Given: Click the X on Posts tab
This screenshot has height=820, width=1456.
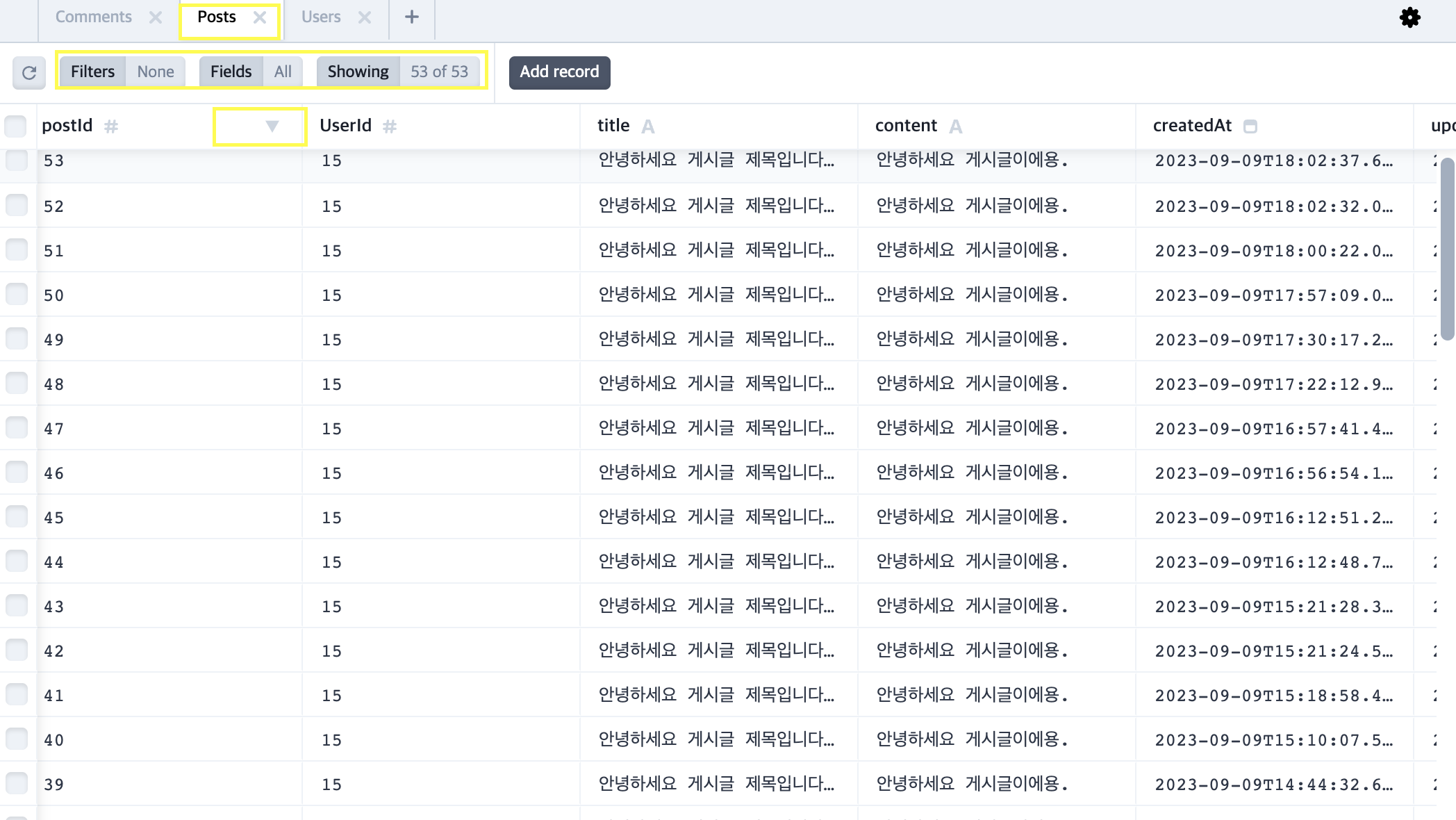Looking at the screenshot, I should [260, 17].
